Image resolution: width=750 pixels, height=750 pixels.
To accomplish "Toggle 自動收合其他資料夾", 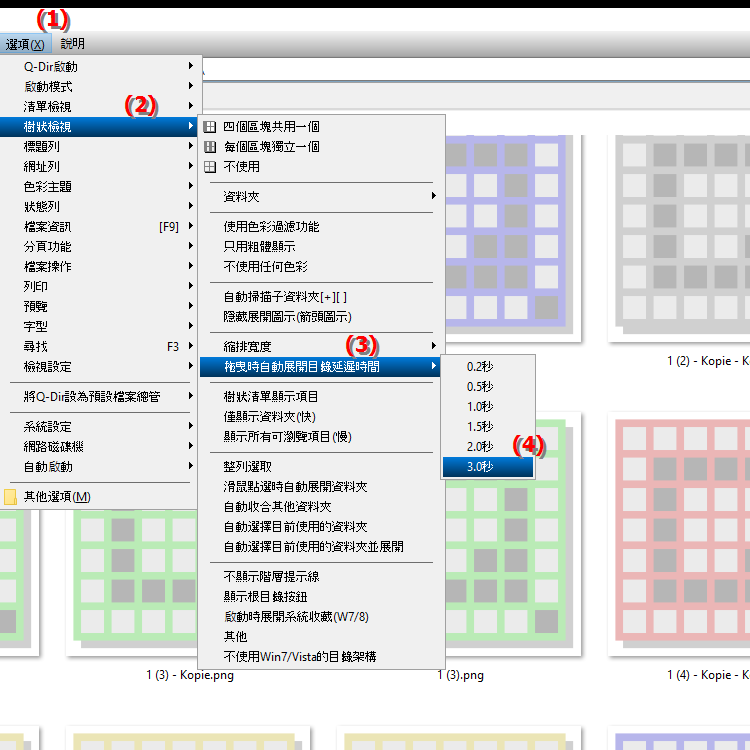I will pos(322,507).
